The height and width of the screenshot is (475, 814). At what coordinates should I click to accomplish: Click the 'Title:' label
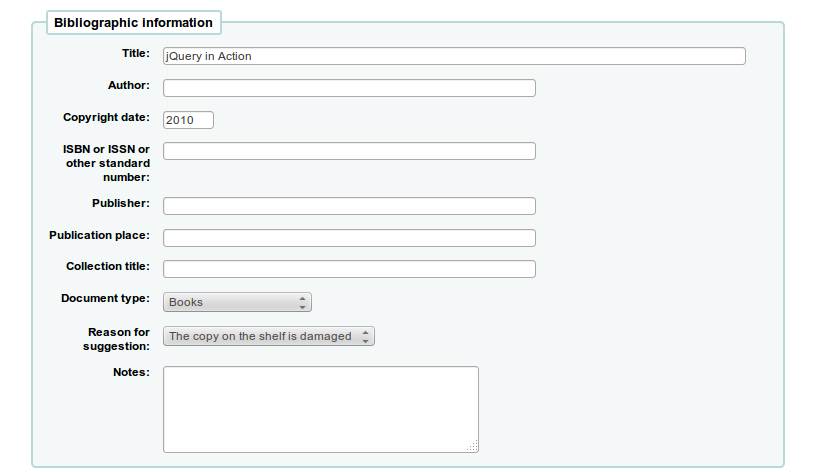tap(135, 53)
